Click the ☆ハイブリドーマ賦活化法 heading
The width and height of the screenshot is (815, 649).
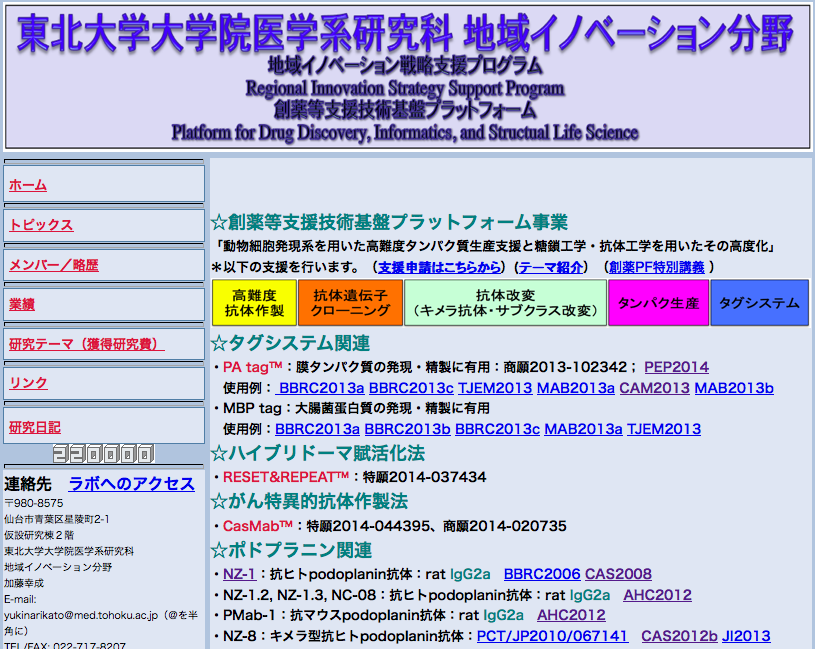pyautogui.click(x=318, y=453)
